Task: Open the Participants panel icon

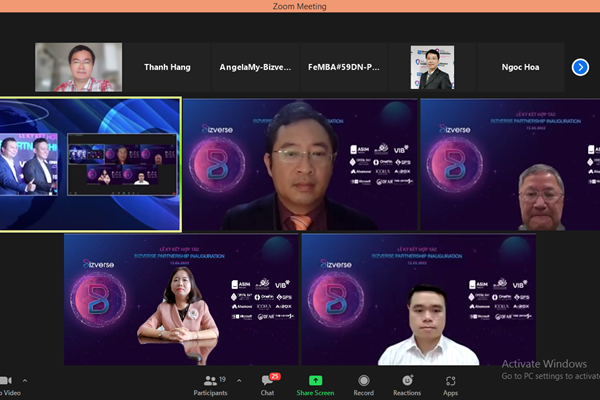Action: (210, 380)
